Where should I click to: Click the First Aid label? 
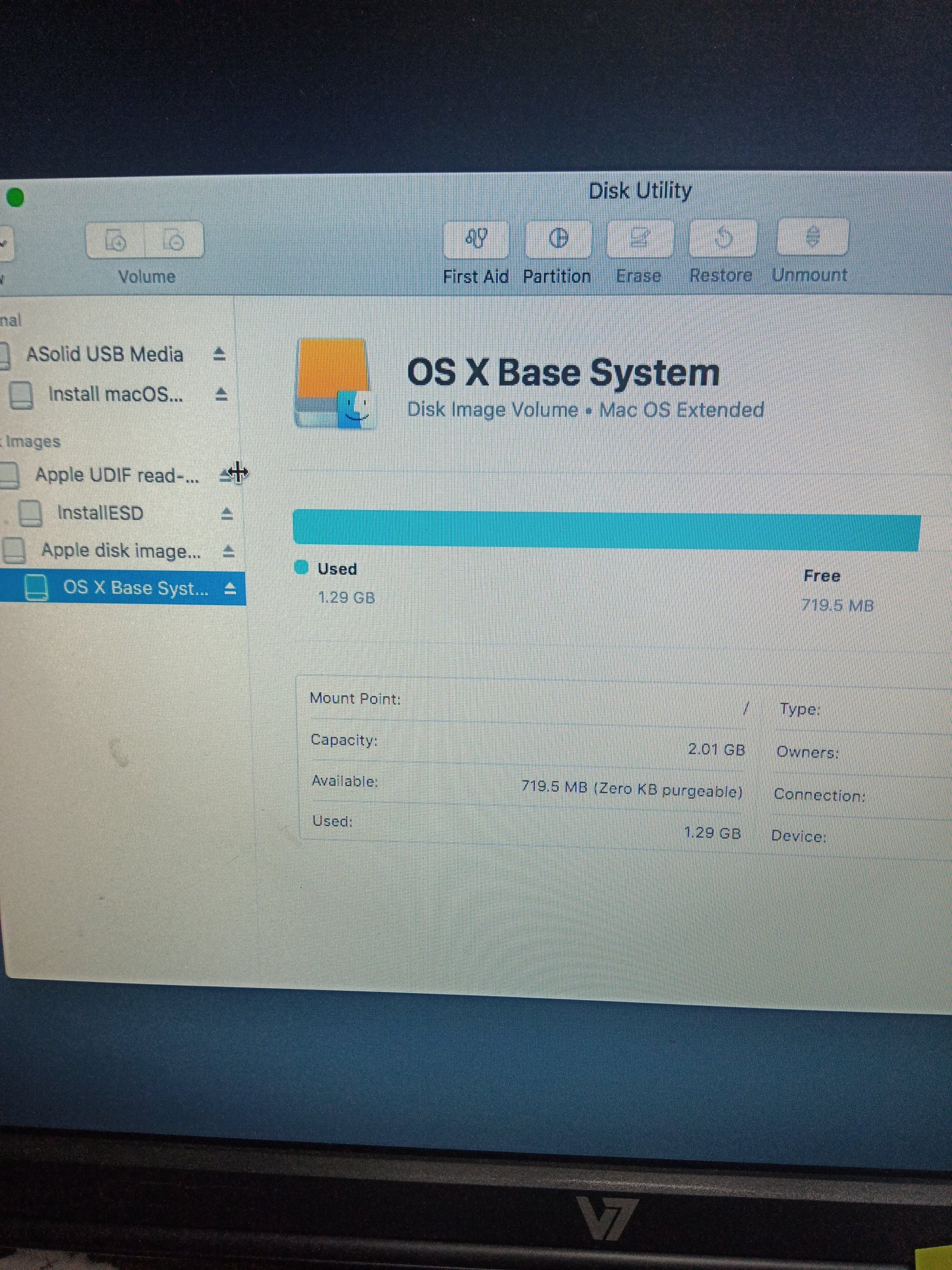pyautogui.click(x=476, y=277)
